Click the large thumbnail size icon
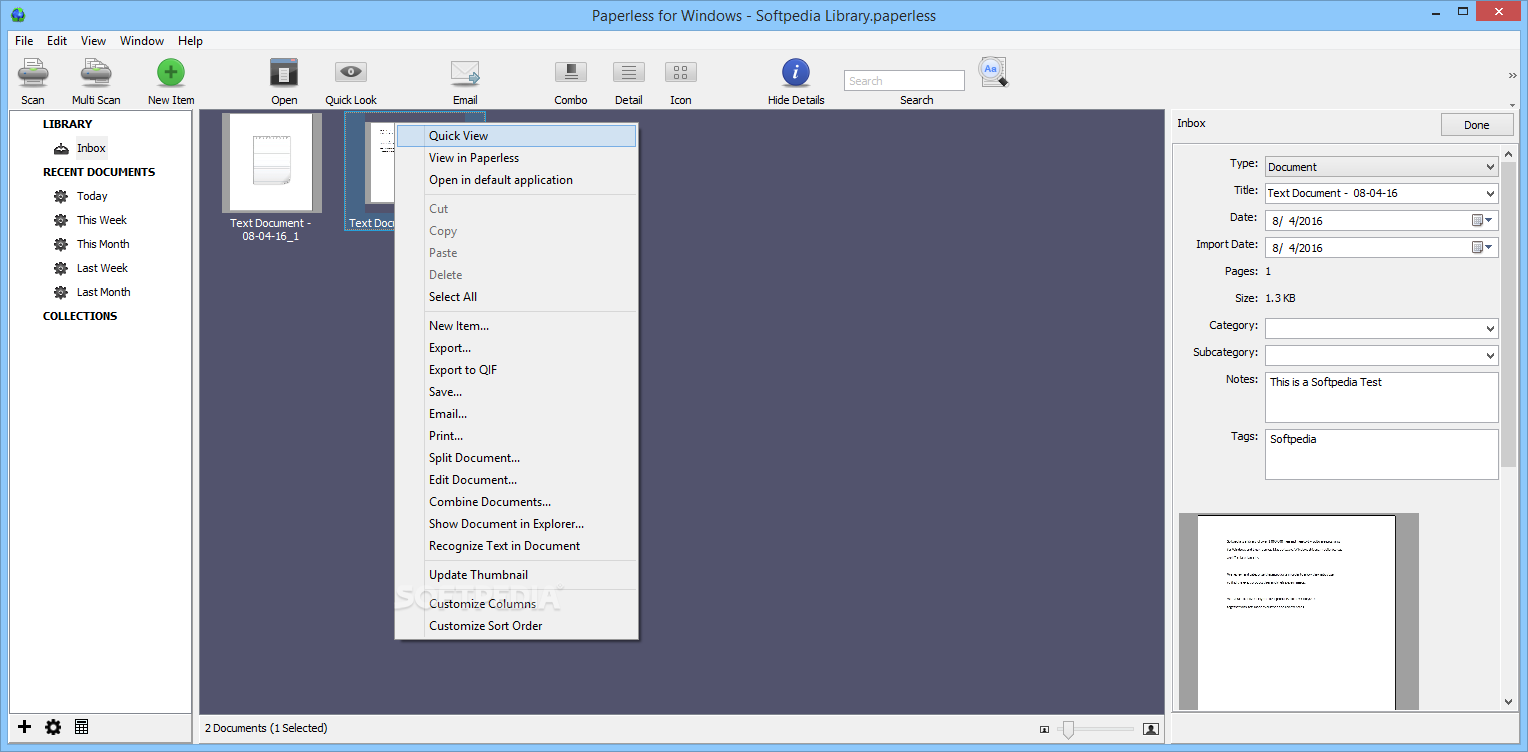The width and height of the screenshot is (1528, 752). point(1151,729)
